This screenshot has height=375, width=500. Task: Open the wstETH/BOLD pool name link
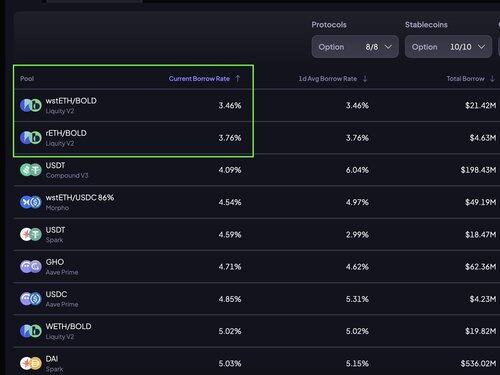(x=71, y=101)
